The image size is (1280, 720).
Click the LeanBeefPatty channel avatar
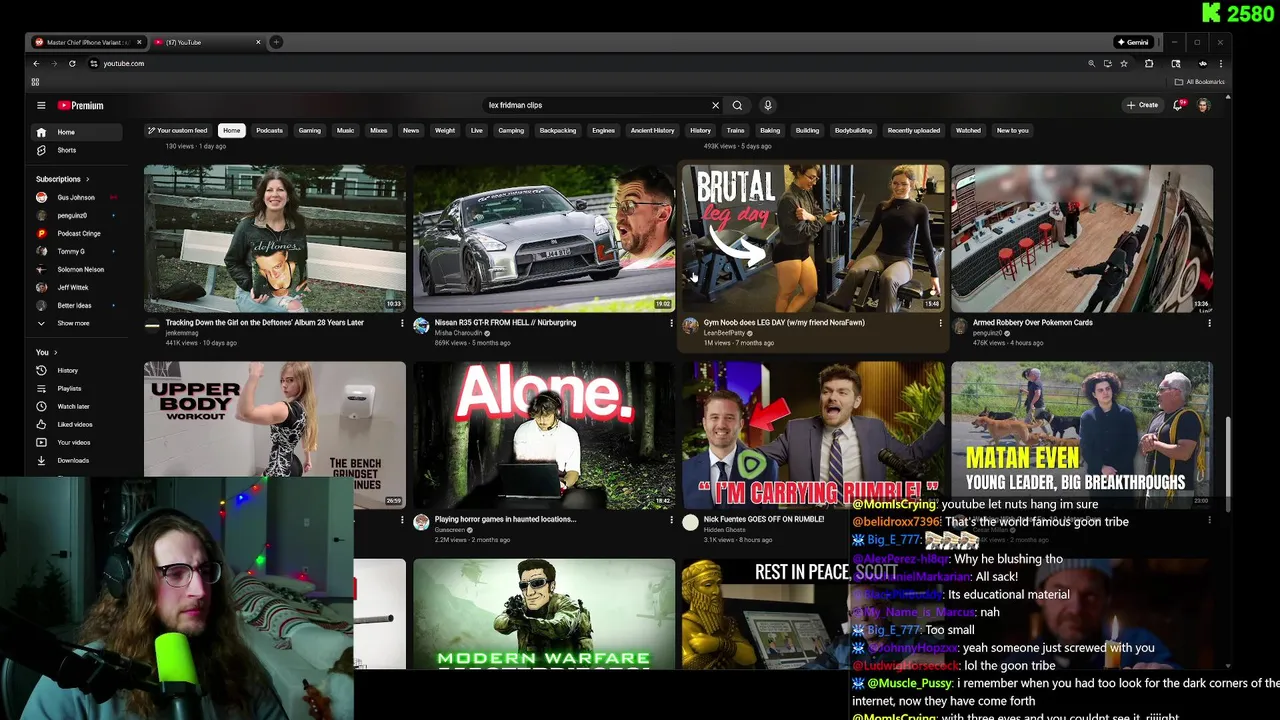pyautogui.click(x=690, y=326)
